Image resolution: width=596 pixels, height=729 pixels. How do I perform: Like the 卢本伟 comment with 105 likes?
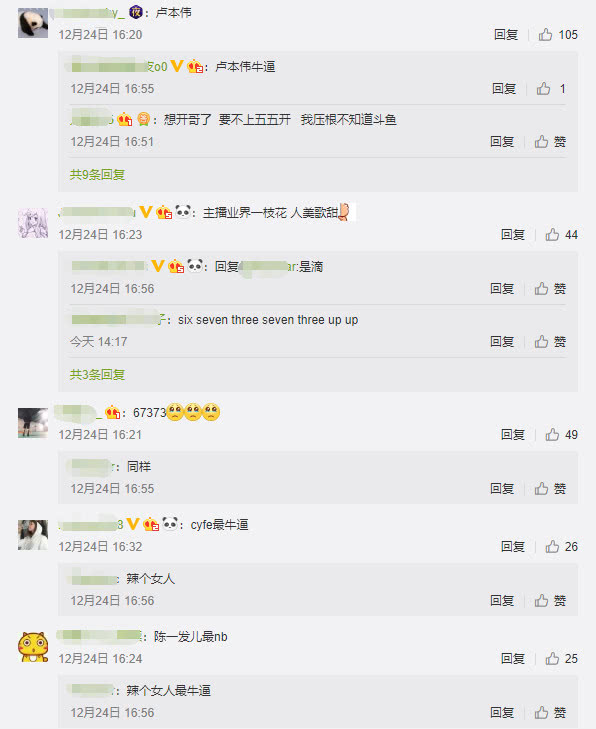pos(545,35)
